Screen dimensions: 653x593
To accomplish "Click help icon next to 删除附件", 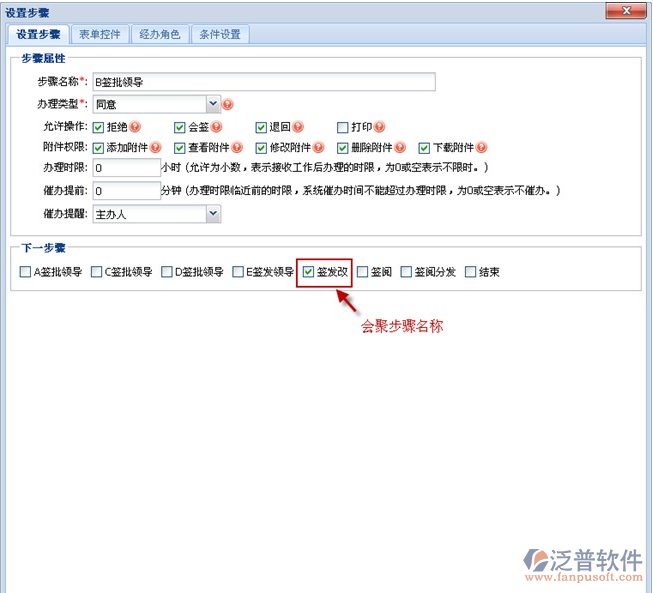I will pyautogui.click(x=400, y=148).
